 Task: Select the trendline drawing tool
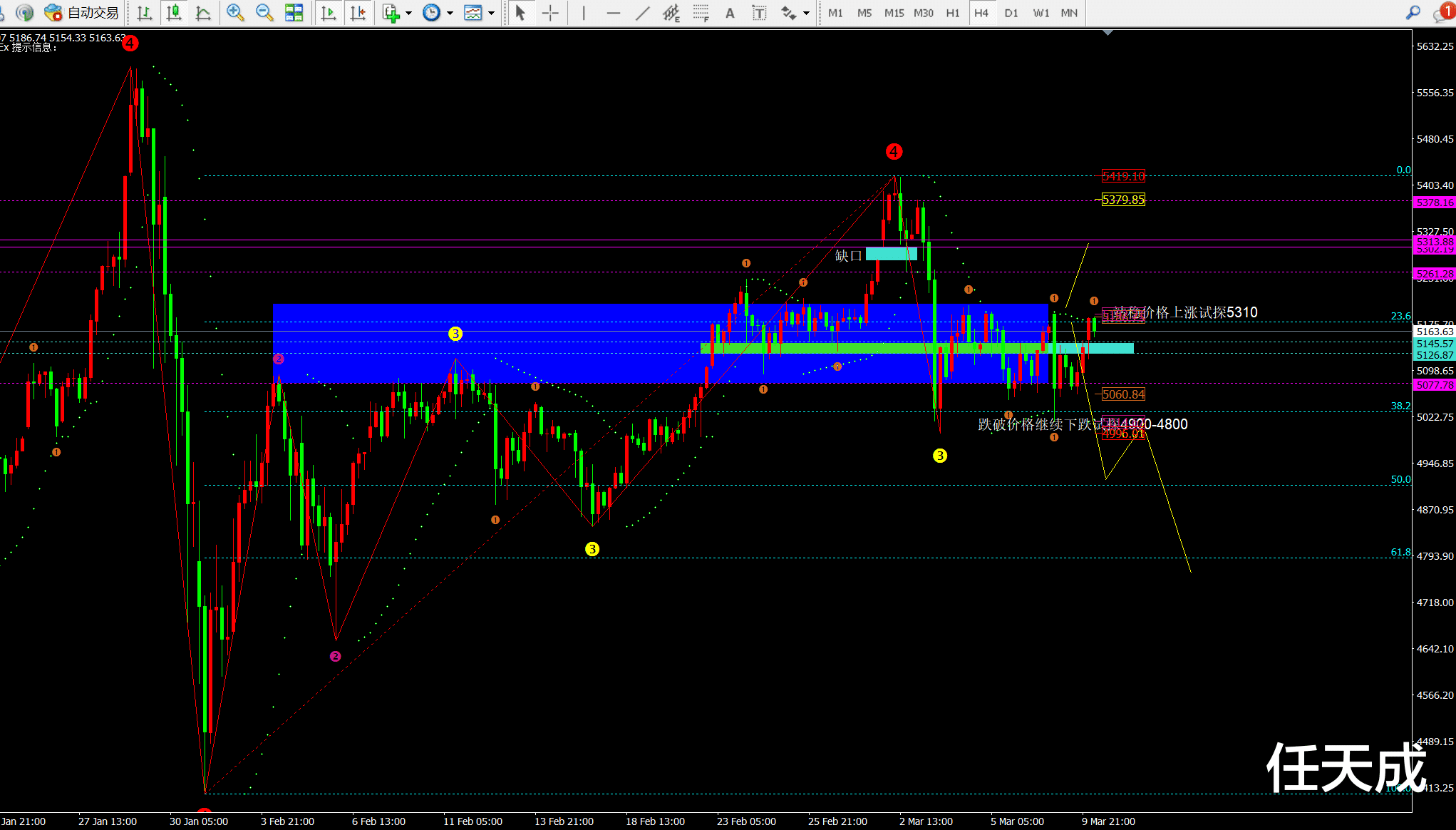click(x=642, y=13)
